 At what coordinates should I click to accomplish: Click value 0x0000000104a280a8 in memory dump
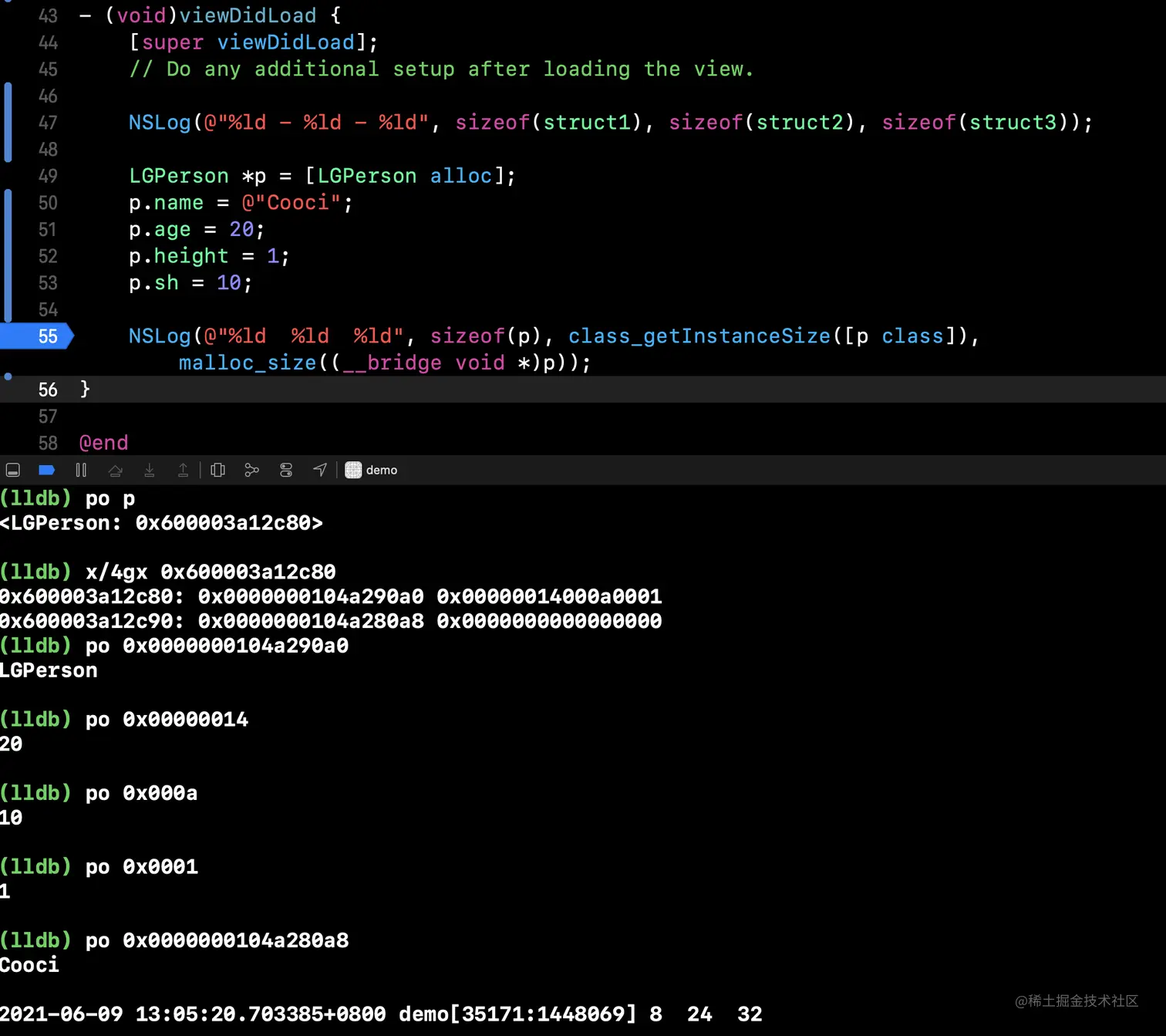pos(311,621)
